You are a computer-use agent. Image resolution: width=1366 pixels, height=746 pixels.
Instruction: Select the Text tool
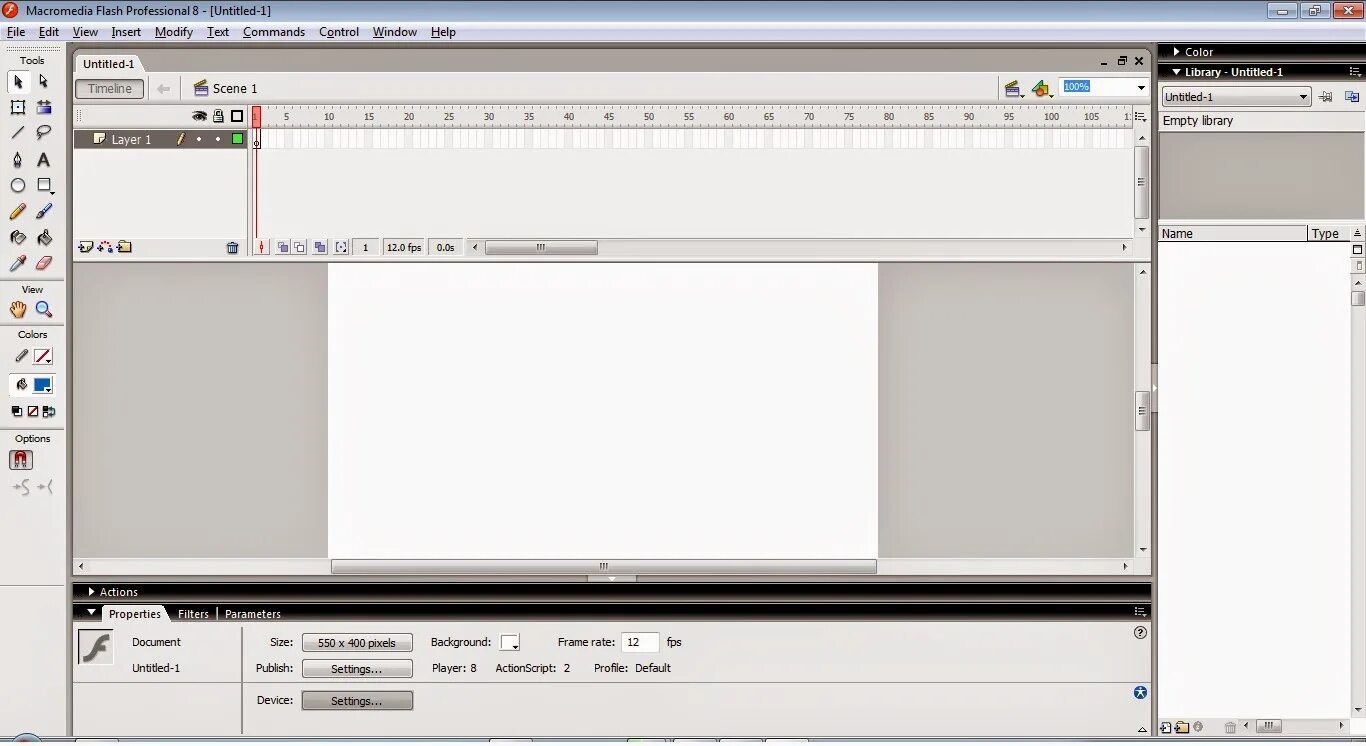coord(44,160)
